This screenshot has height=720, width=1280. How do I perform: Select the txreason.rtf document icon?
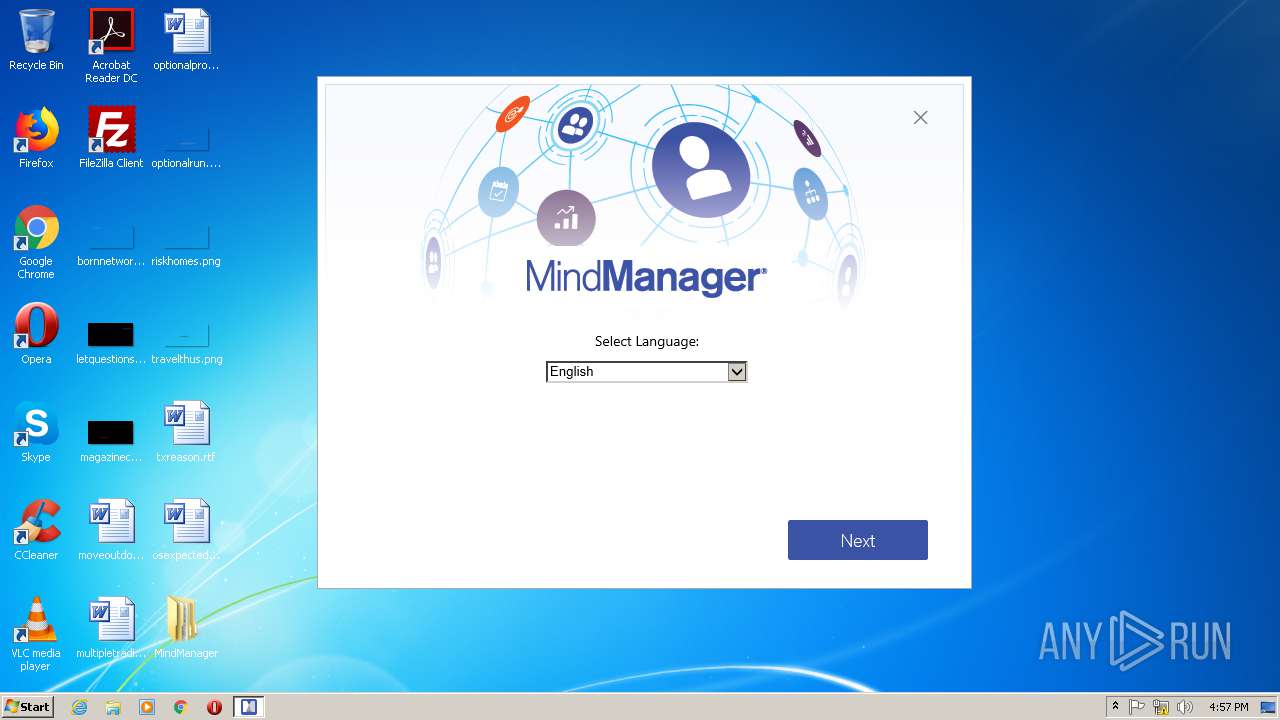(186, 432)
